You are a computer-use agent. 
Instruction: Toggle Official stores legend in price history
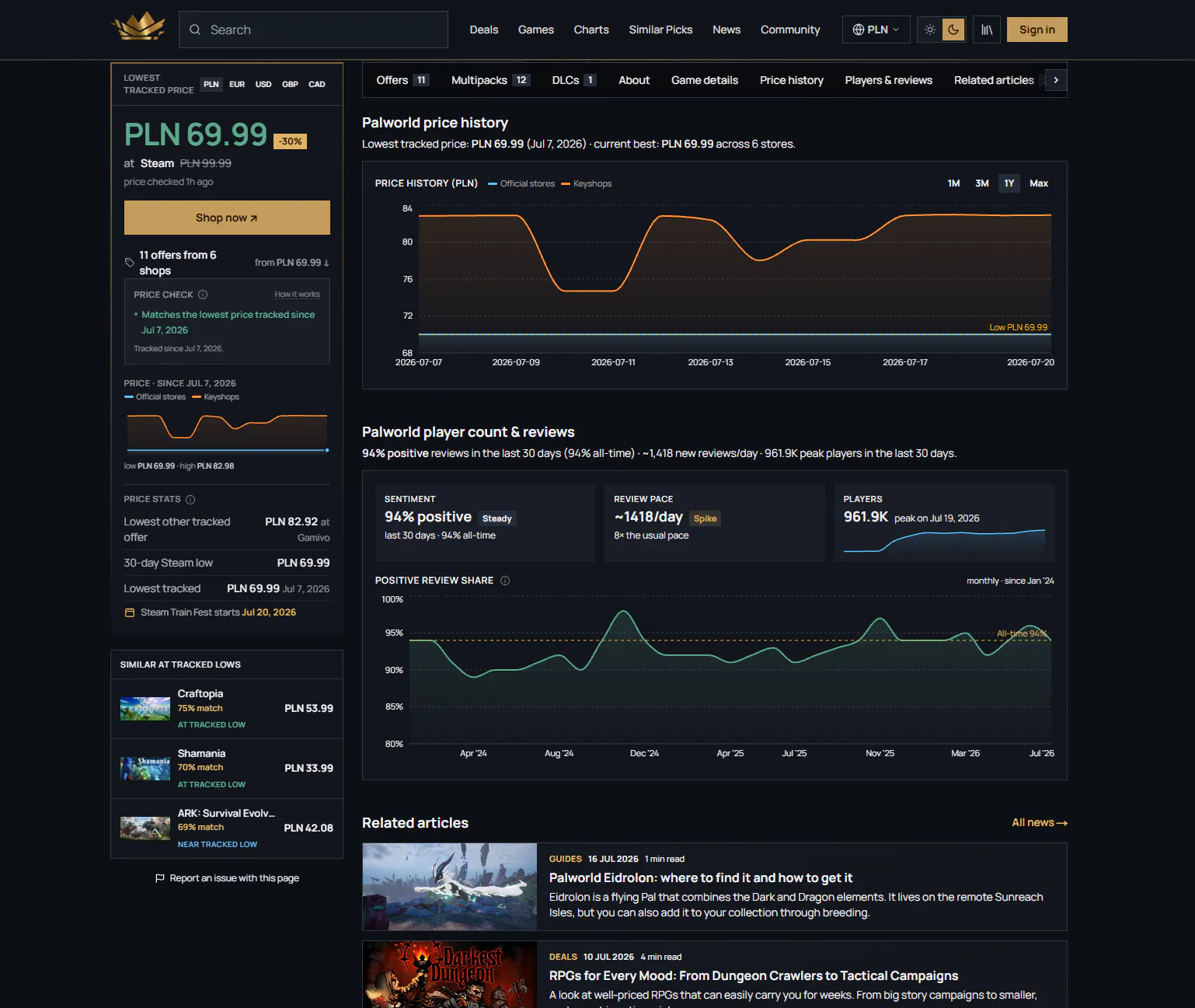[x=521, y=183]
